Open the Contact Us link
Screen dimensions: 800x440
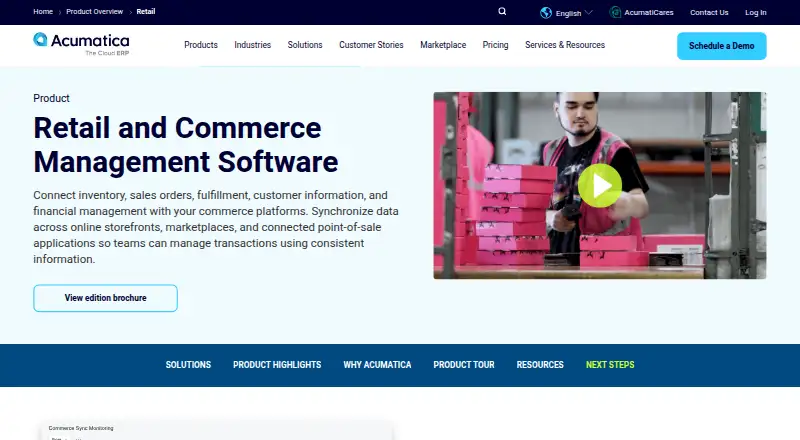point(709,13)
